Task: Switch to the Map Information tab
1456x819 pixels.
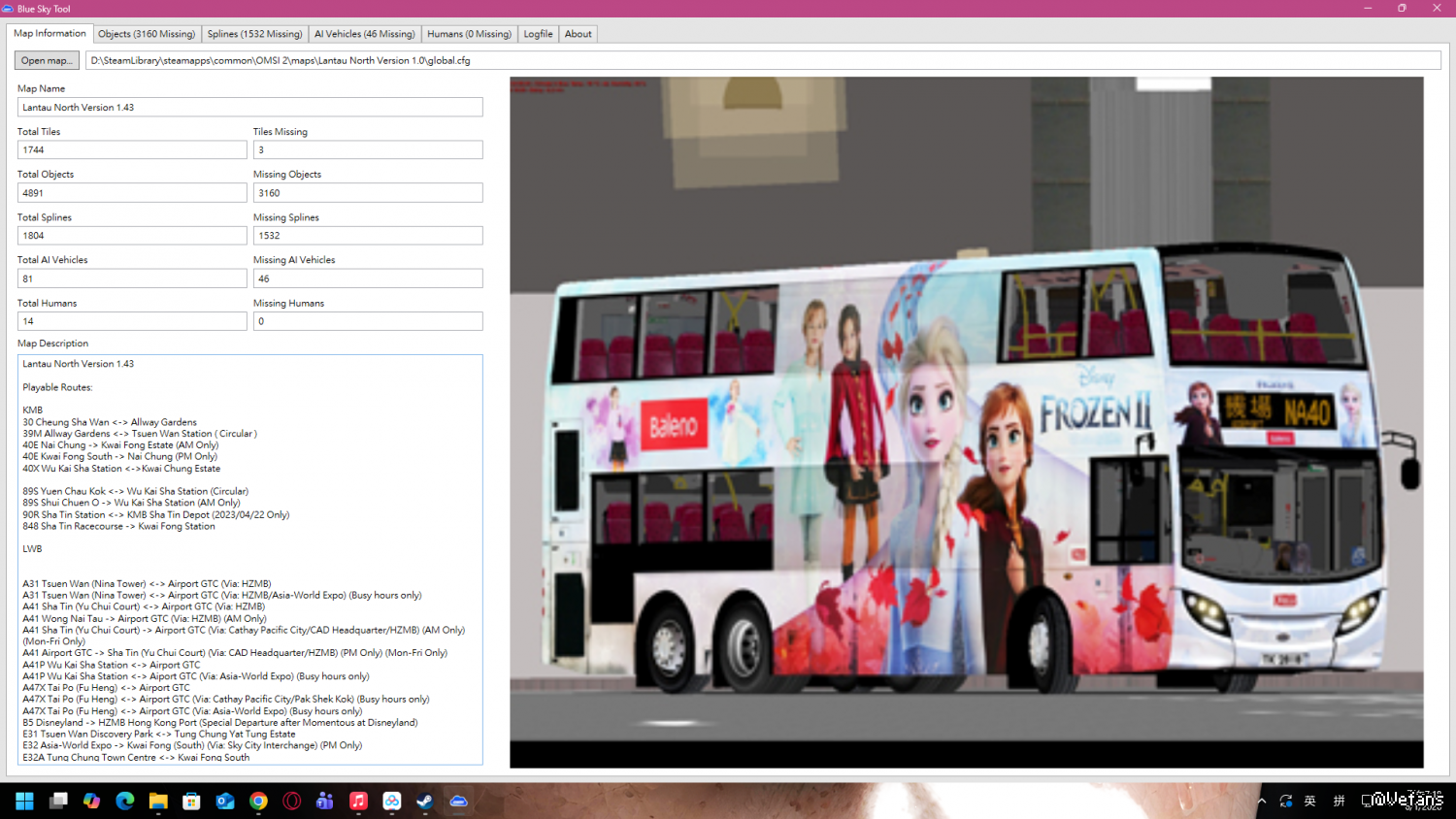Action: pyautogui.click(x=50, y=33)
